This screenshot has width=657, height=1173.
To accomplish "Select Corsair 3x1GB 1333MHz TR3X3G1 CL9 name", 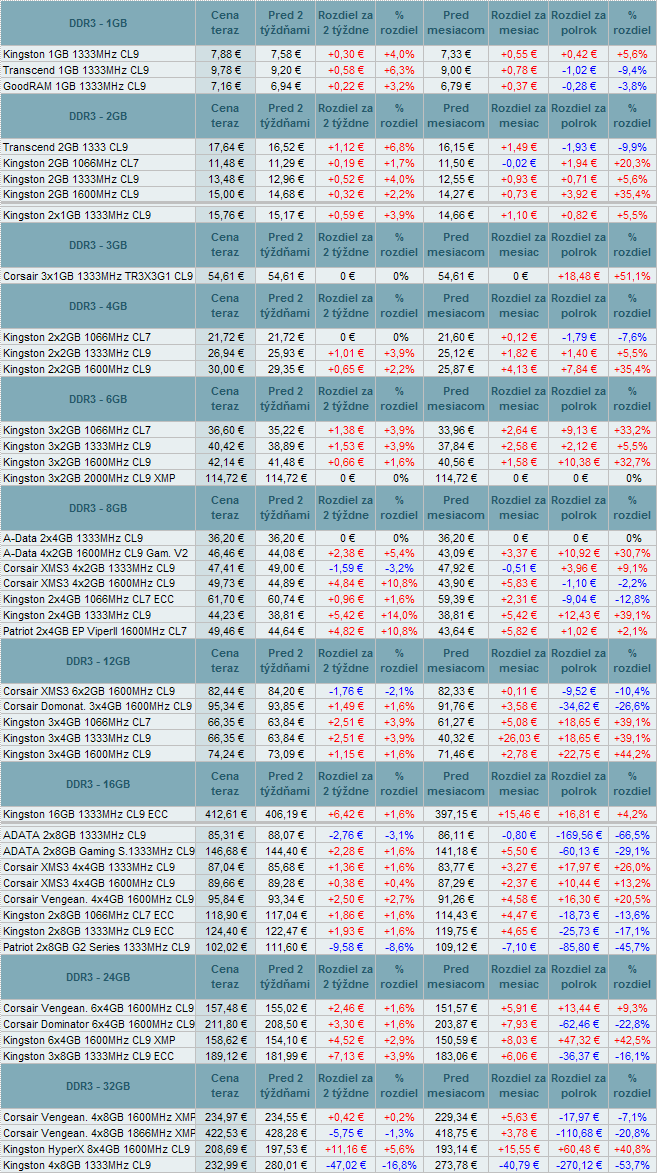I will point(98,276).
